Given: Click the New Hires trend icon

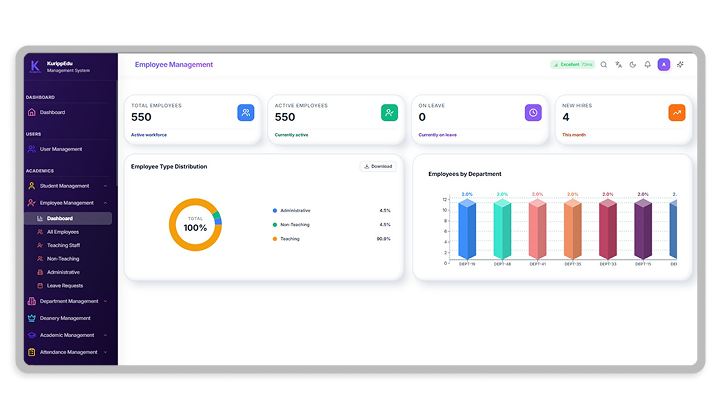Looking at the screenshot, I should pyautogui.click(x=677, y=113).
